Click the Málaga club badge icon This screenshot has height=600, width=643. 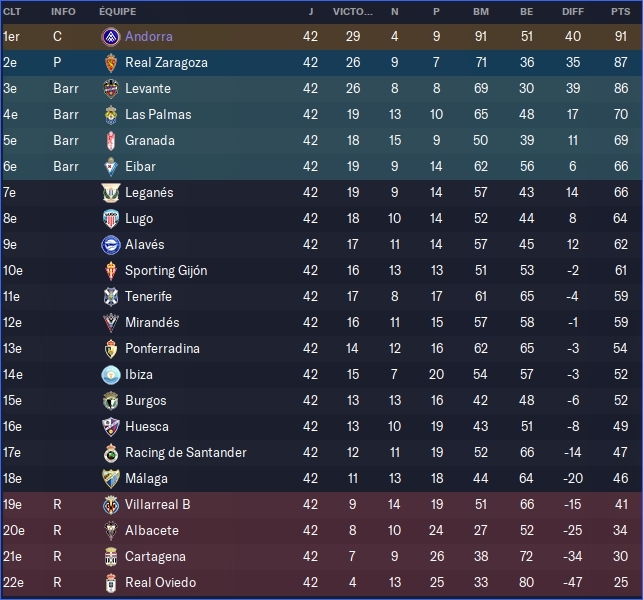click(x=111, y=479)
